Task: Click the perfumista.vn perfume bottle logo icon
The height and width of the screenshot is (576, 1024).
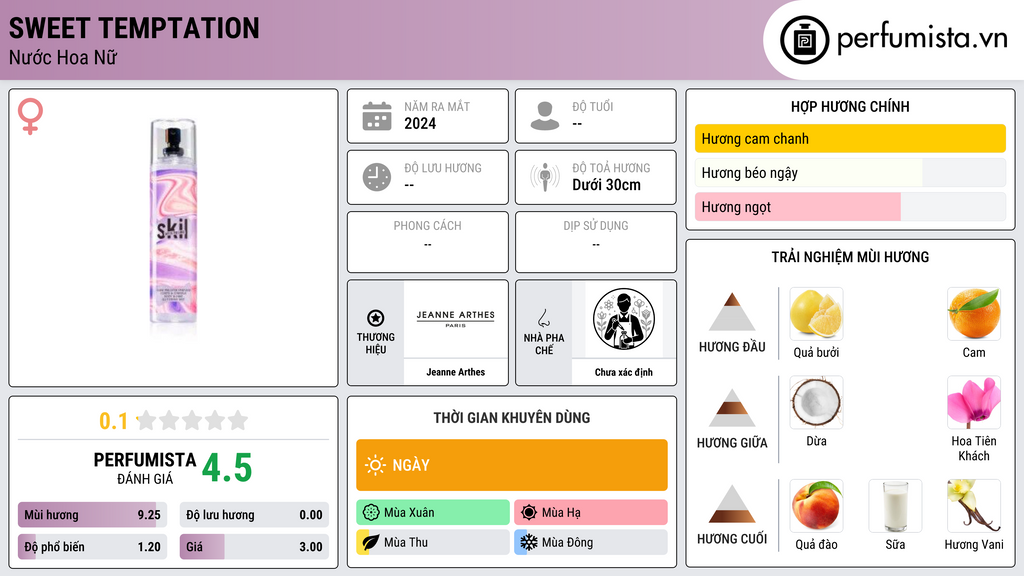Action: pyautogui.click(x=804, y=40)
